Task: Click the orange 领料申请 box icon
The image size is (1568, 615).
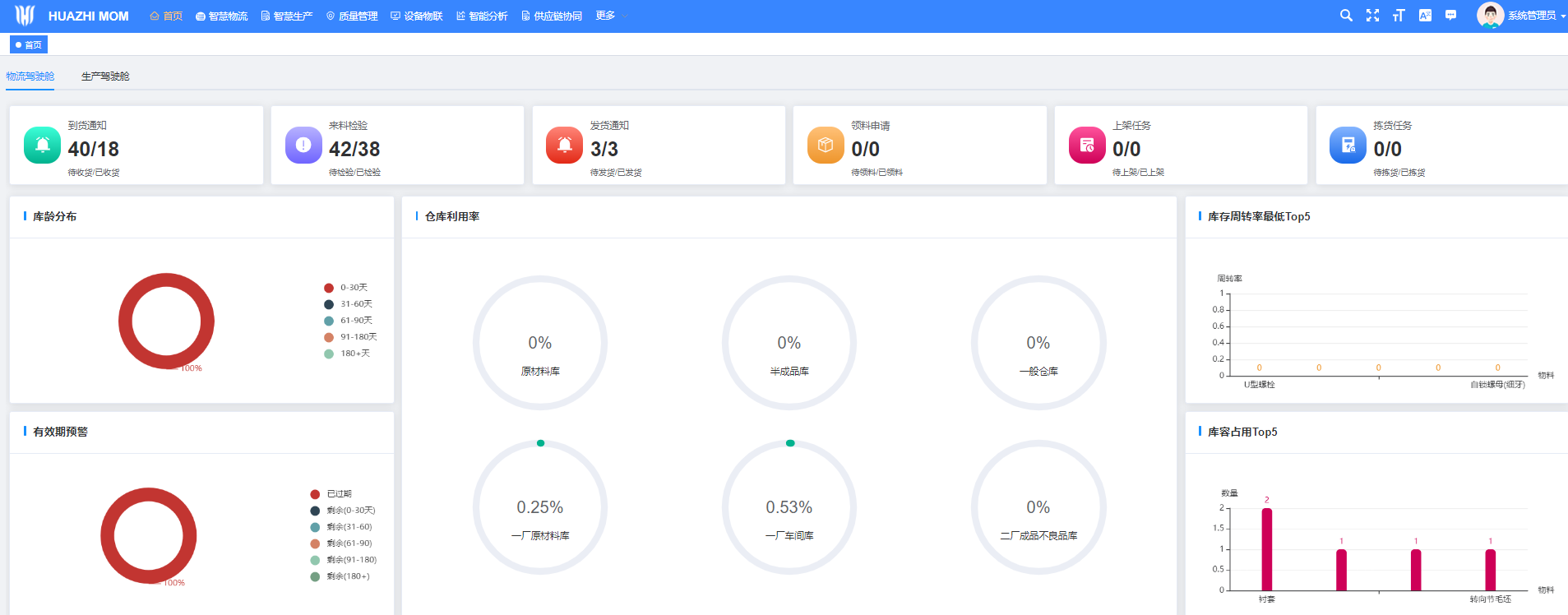Action: [x=826, y=146]
